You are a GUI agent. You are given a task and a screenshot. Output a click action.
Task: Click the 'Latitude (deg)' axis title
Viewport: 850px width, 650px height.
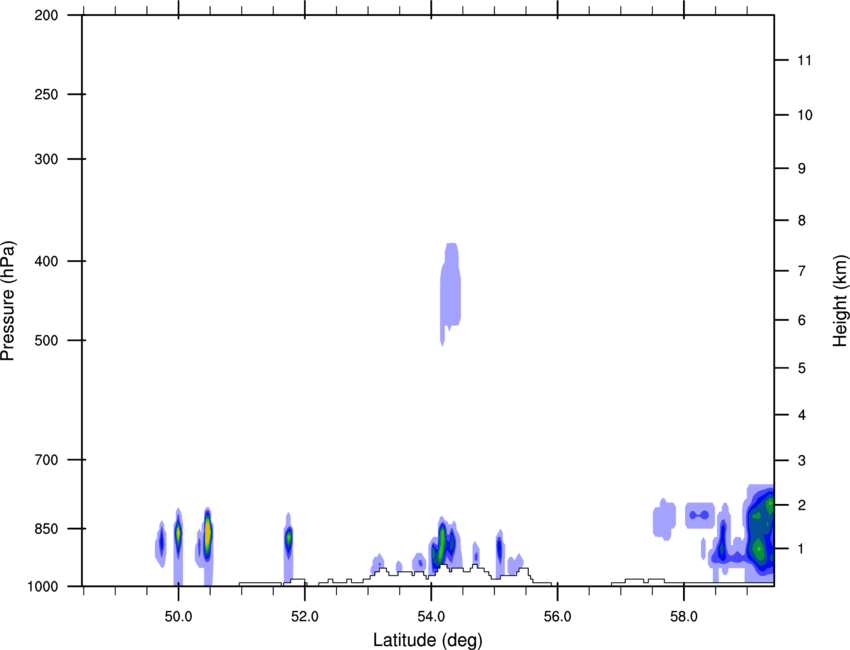pyautogui.click(x=427, y=640)
